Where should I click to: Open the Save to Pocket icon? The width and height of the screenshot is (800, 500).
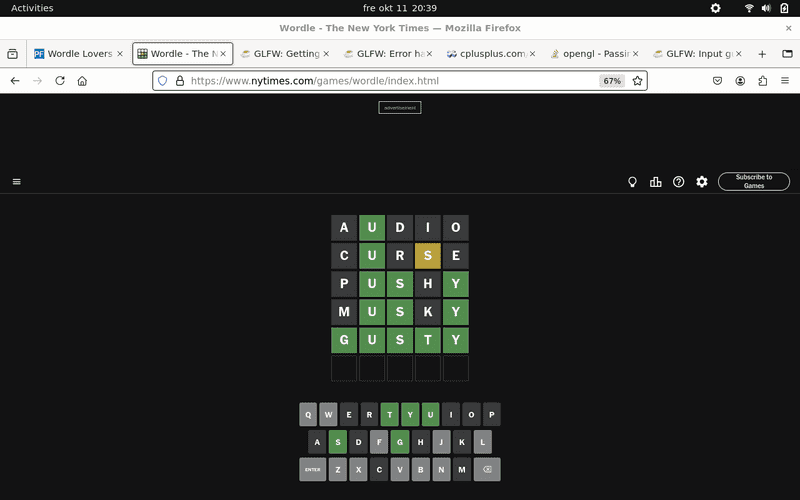click(717, 81)
